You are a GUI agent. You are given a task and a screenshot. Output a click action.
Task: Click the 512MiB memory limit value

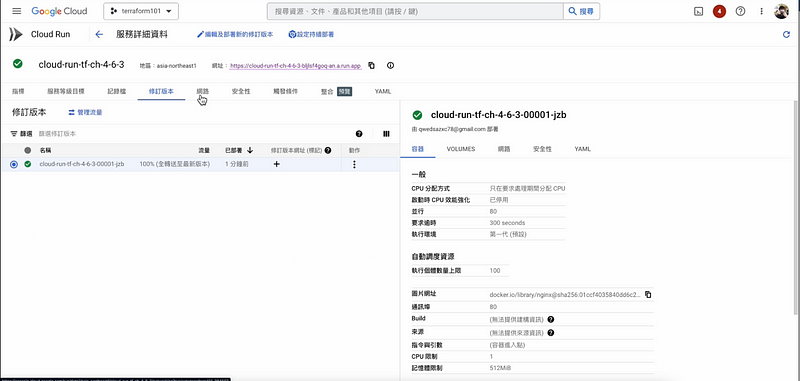coord(500,368)
